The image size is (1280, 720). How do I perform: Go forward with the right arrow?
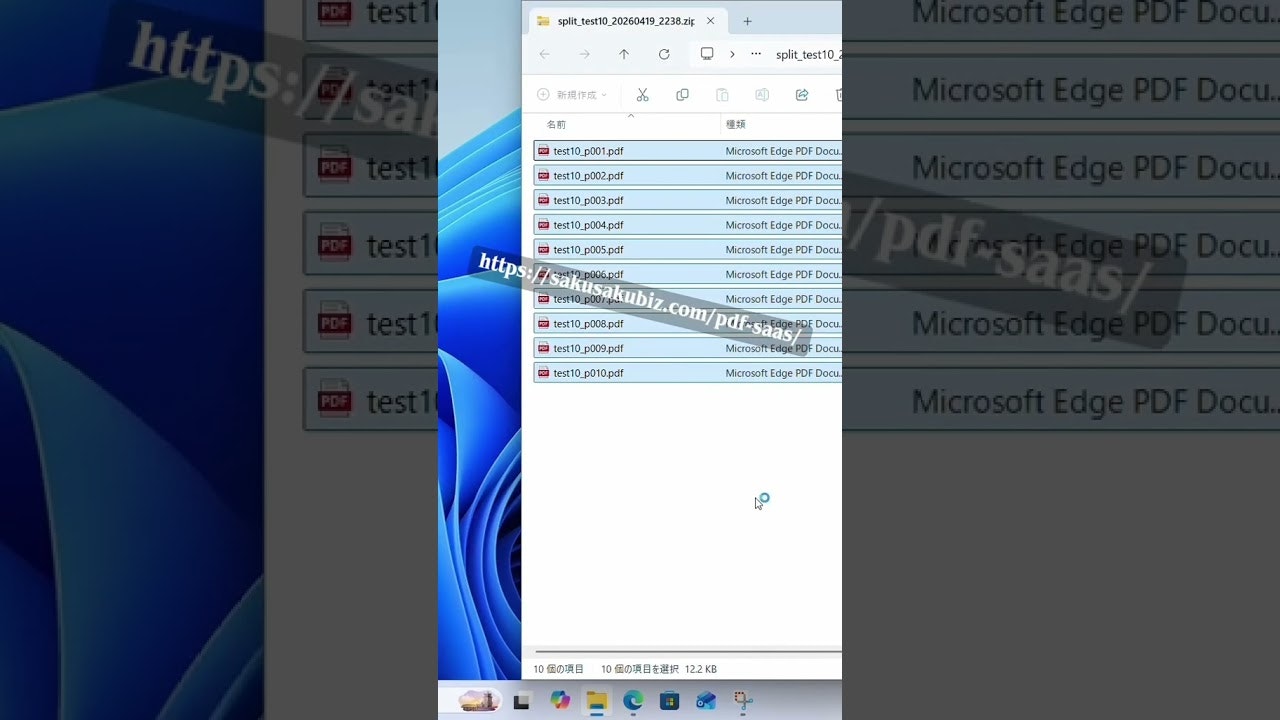pos(584,54)
